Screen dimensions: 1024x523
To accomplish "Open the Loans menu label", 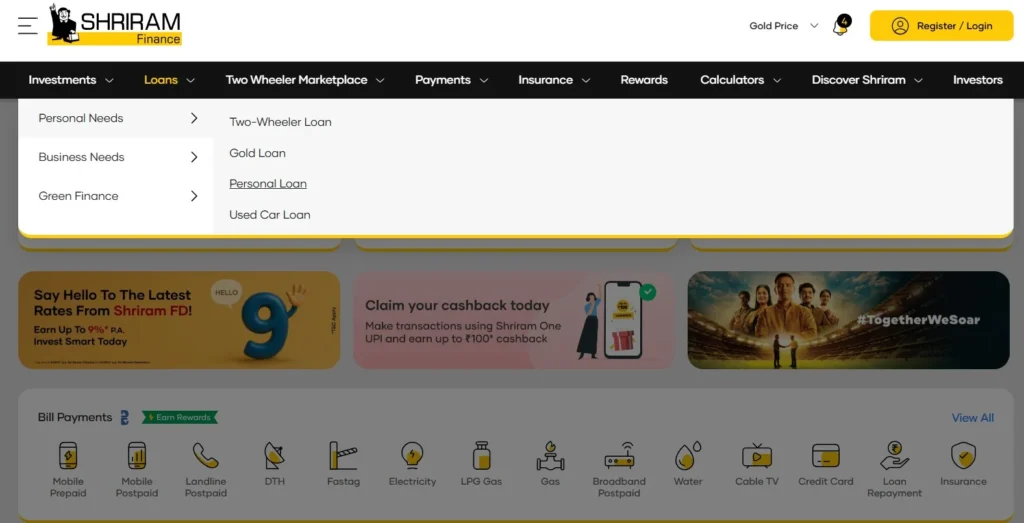I will click(161, 80).
